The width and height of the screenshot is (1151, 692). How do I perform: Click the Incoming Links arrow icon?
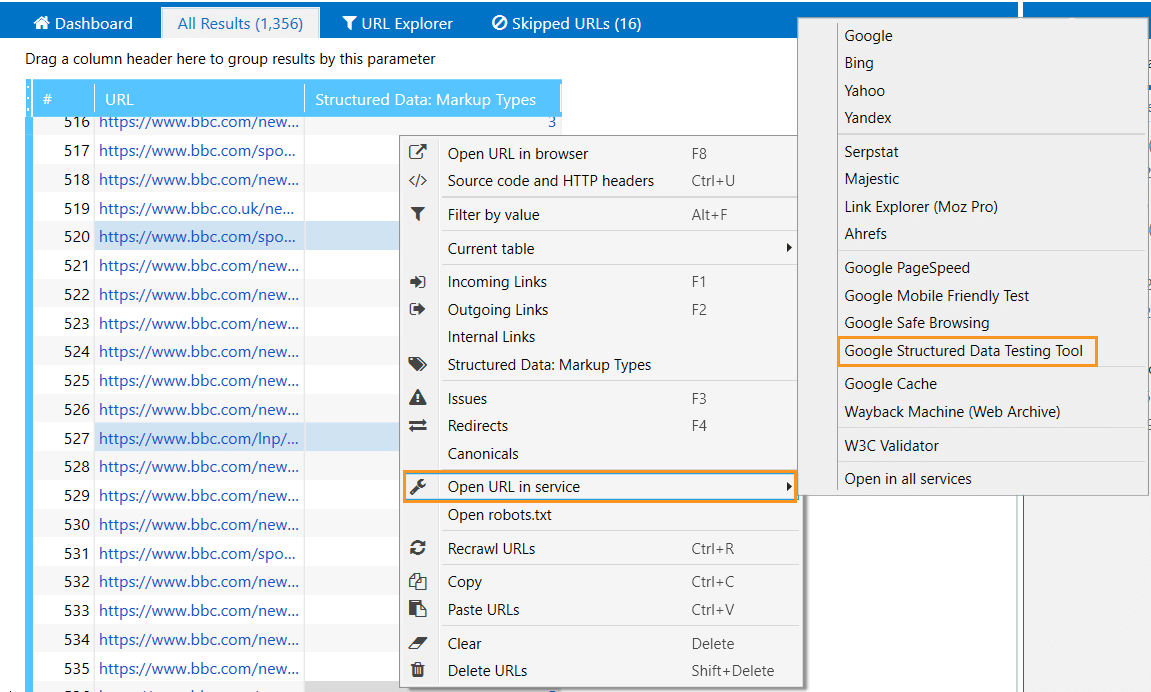418,282
